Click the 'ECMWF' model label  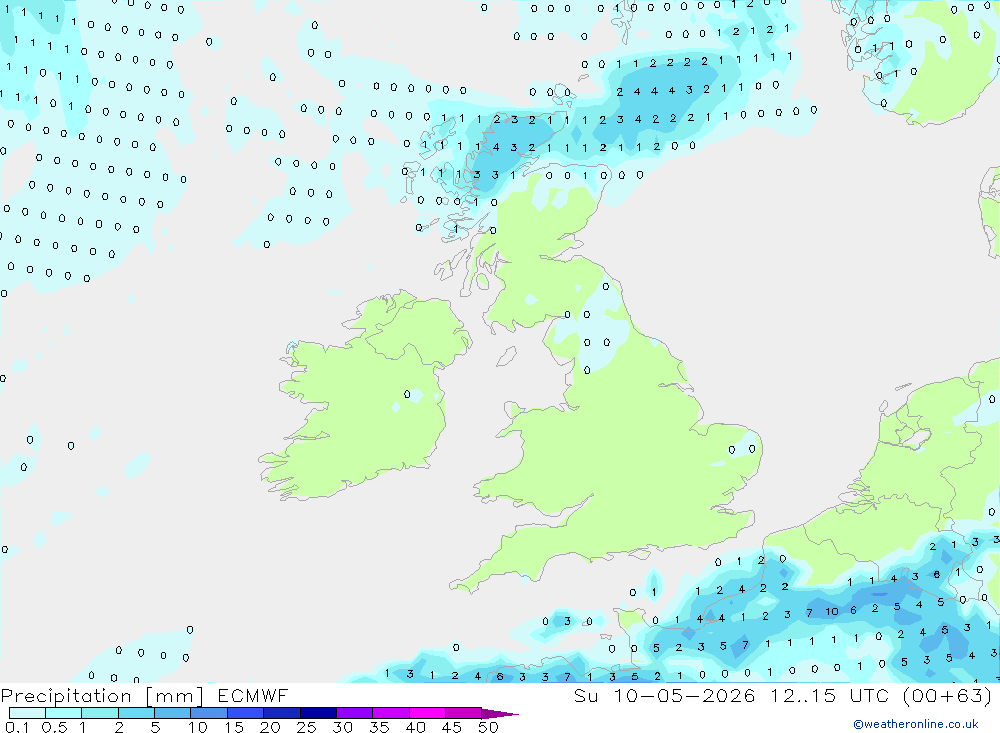coord(253,696)
